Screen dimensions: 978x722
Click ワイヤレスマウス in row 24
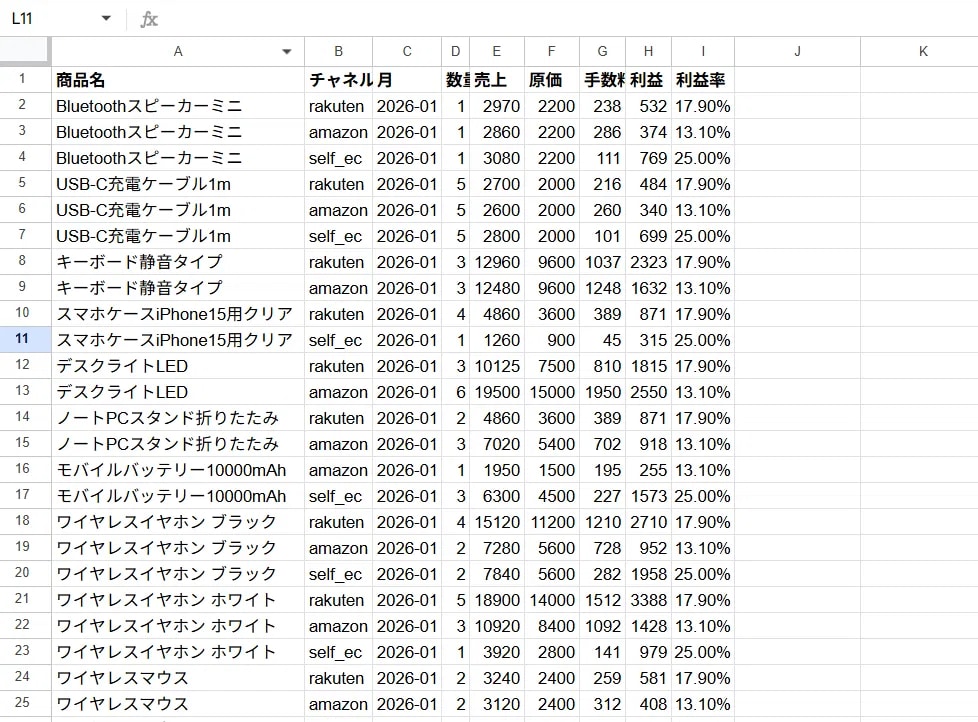pyautogui.click(x=178, y=678)
